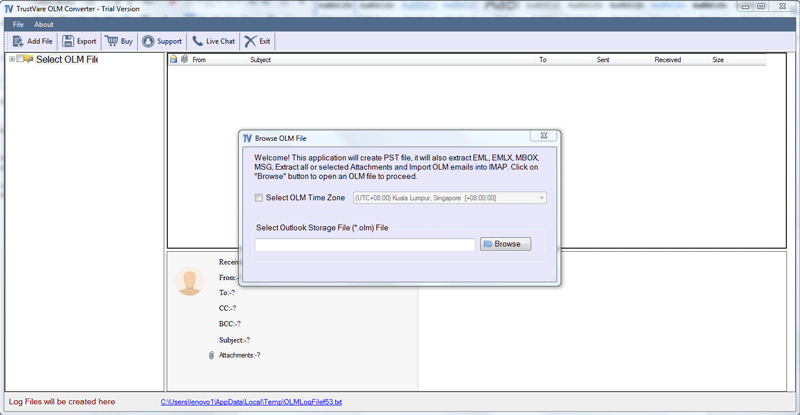The height and width of the screenshot is (415, 800).
Task: Click the Browse button in dialog
Action: [505, 244]
